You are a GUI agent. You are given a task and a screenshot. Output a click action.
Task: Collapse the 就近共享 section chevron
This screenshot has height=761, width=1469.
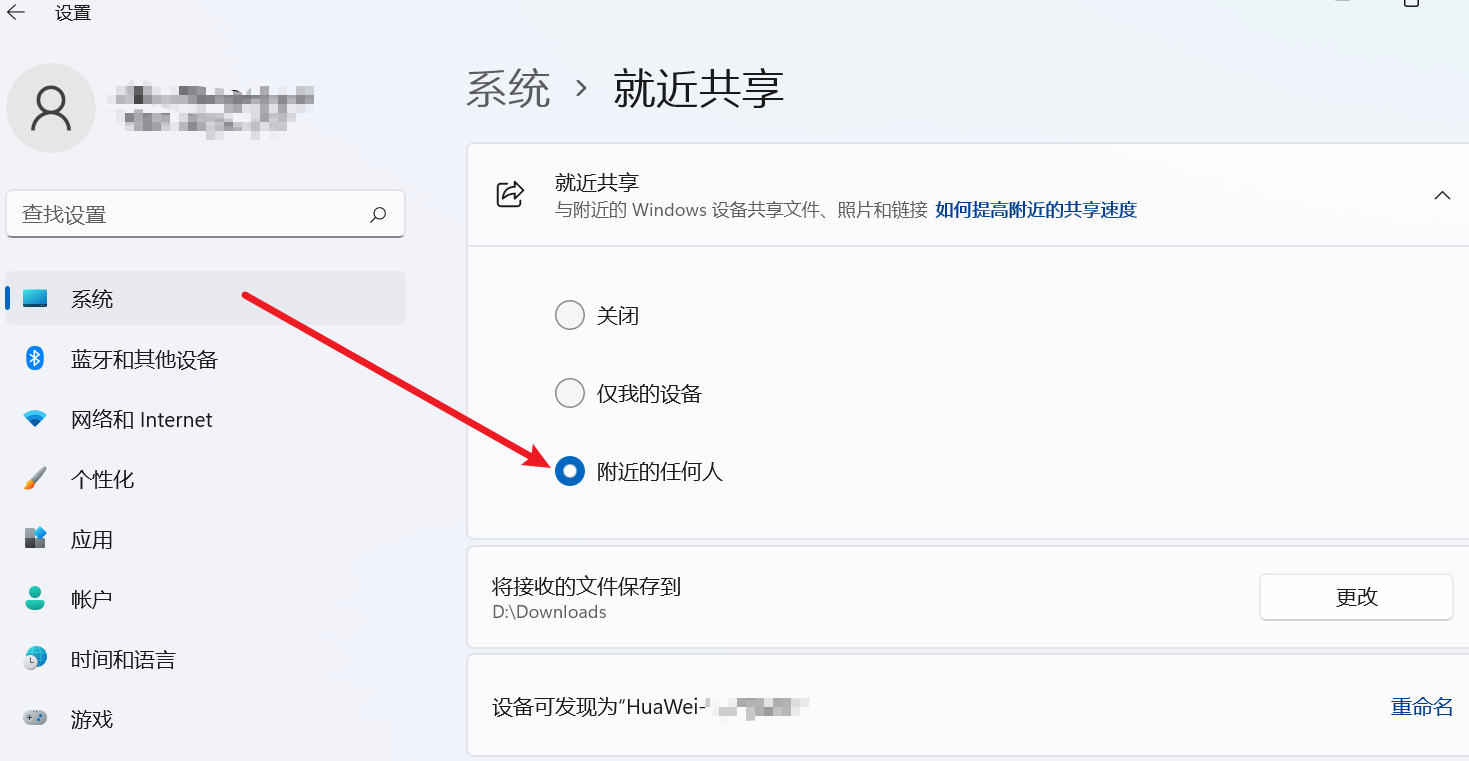(1442, 195)
